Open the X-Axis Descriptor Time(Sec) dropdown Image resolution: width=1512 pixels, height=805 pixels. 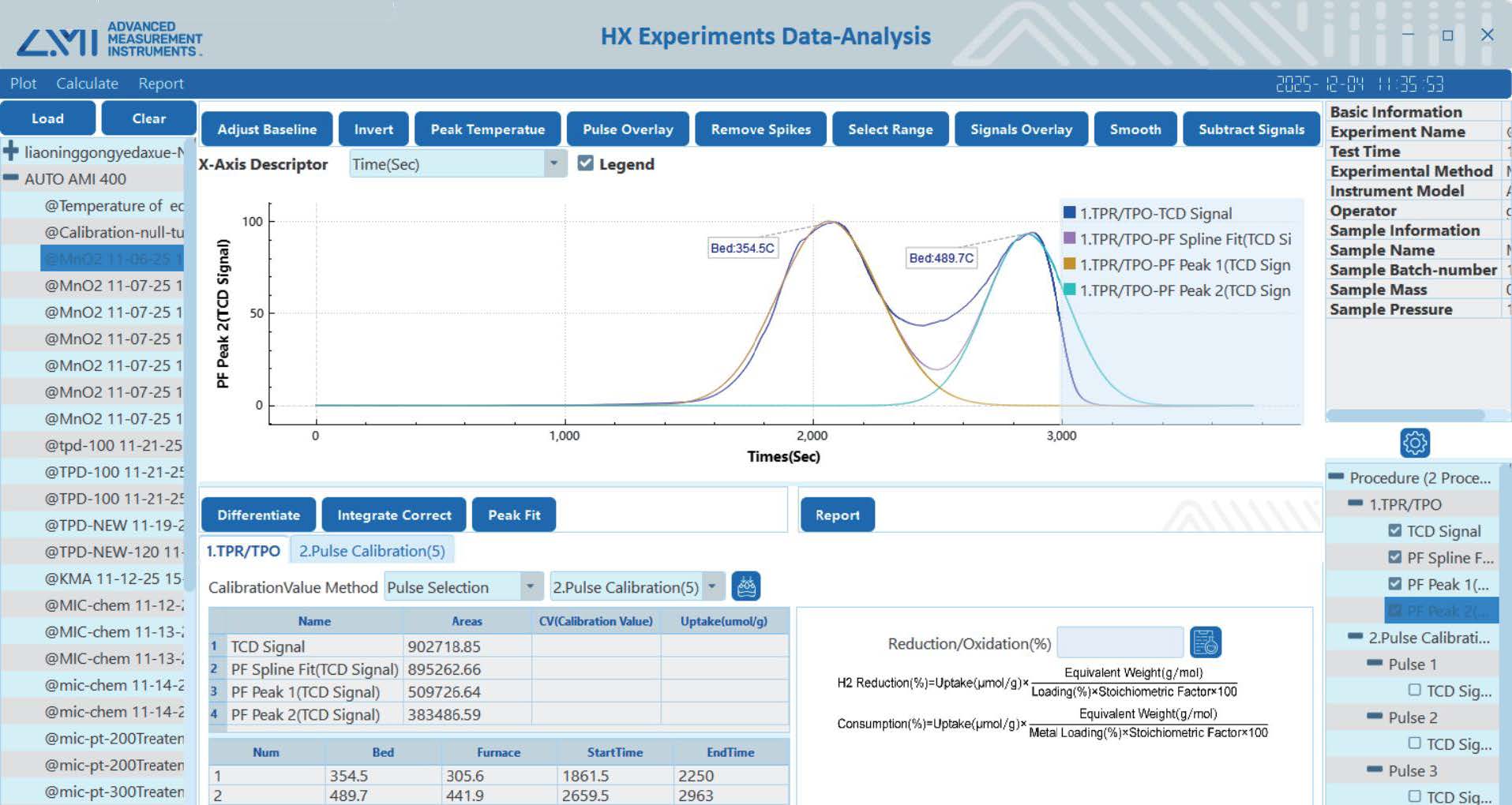coord(553,163)
